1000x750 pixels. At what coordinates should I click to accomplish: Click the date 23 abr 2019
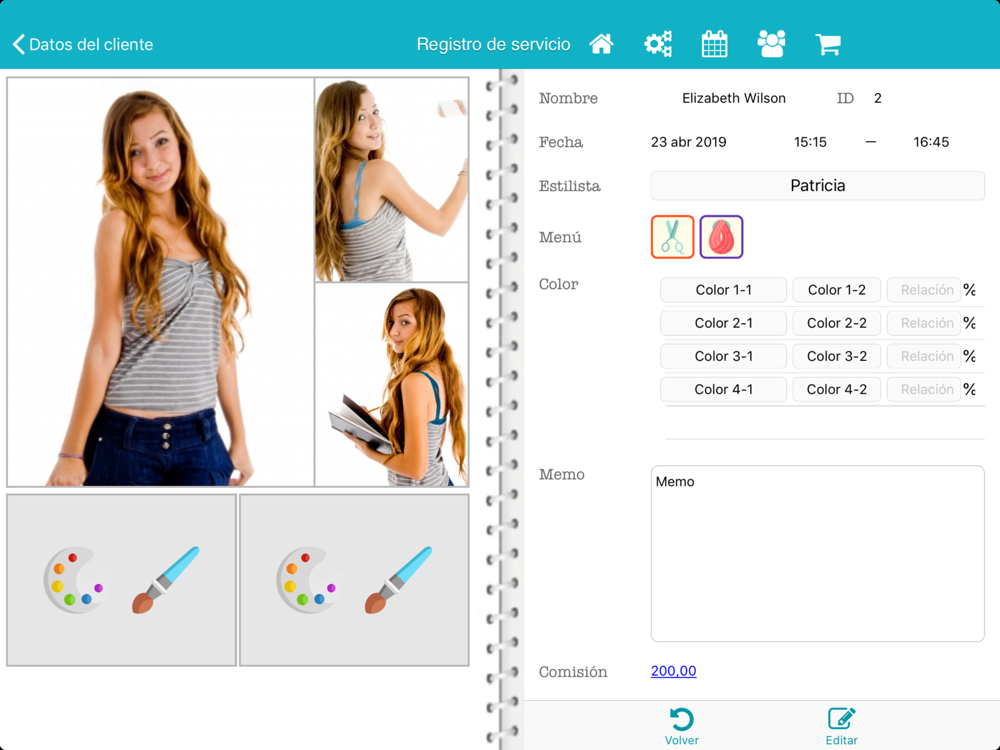688,142
